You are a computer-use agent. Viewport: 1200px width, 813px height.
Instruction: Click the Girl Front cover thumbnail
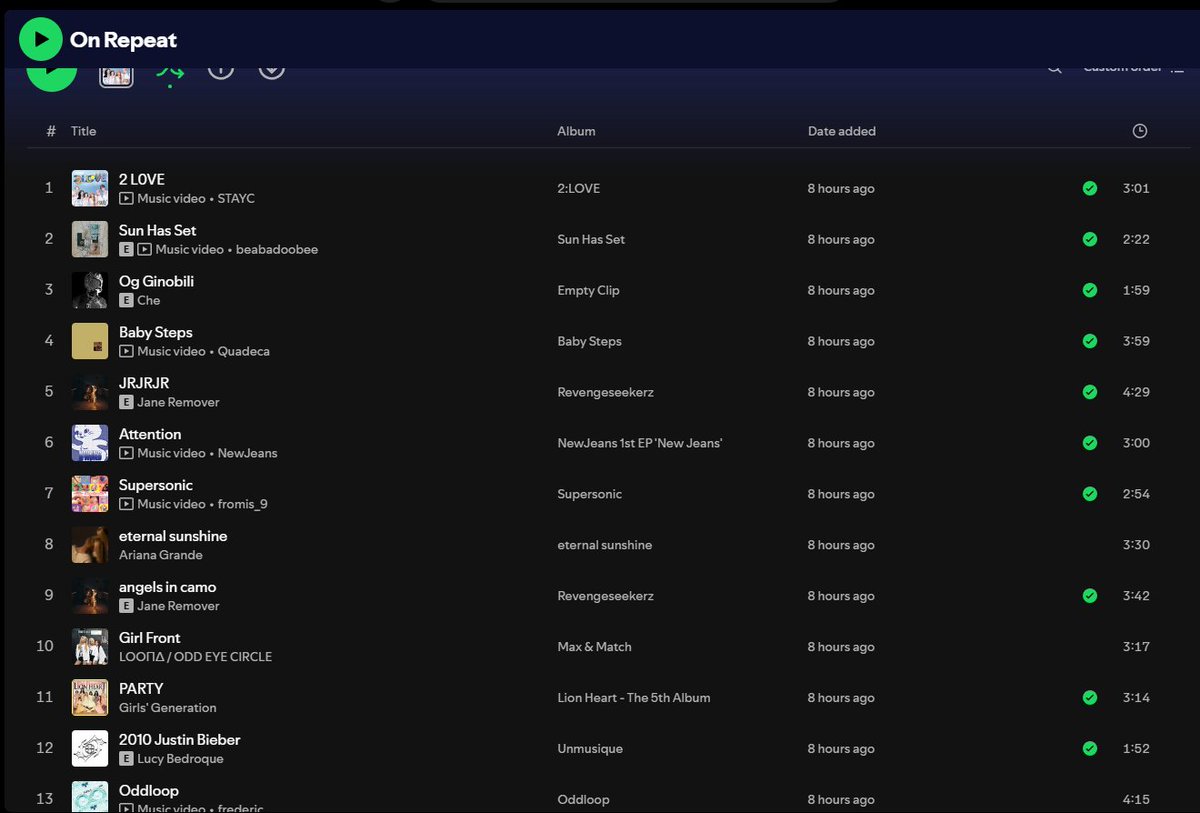[x=90, y=647]
